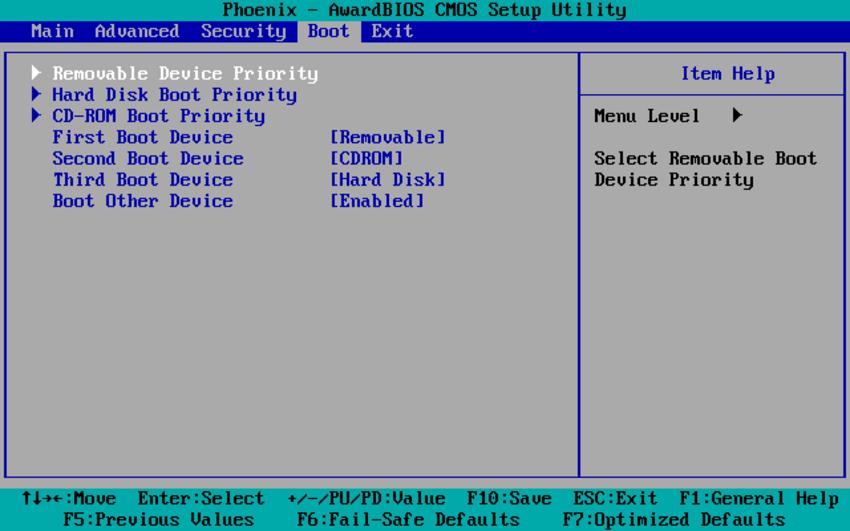
Task: Click the F6:Fail-Safe Defaults hint
Action: tap(408, 520)
